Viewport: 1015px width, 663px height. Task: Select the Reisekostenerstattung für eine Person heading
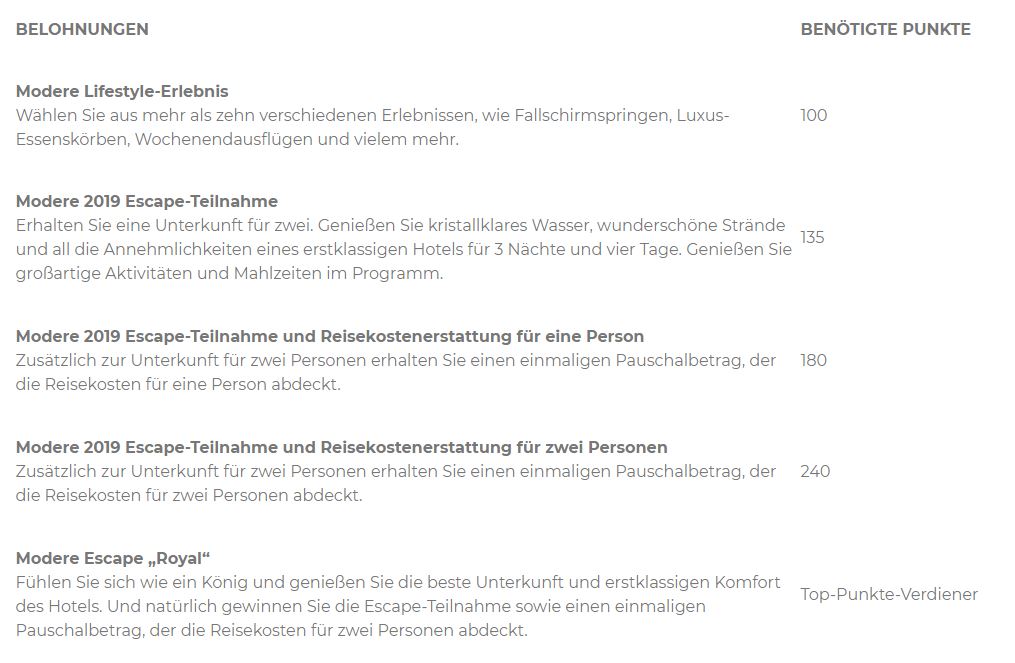(330, 337)
